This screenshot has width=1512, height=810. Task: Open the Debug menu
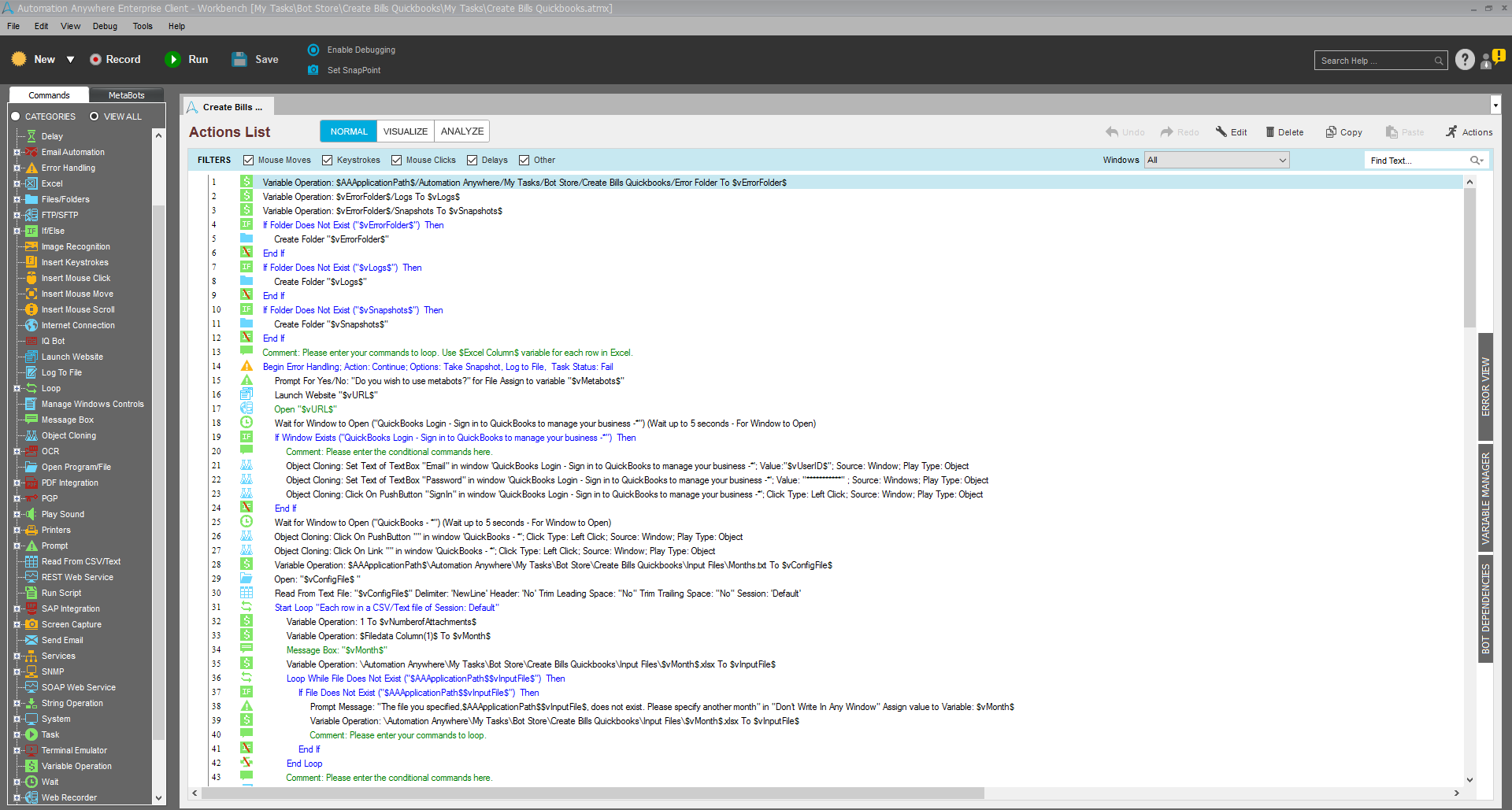[x=105, y=26]
